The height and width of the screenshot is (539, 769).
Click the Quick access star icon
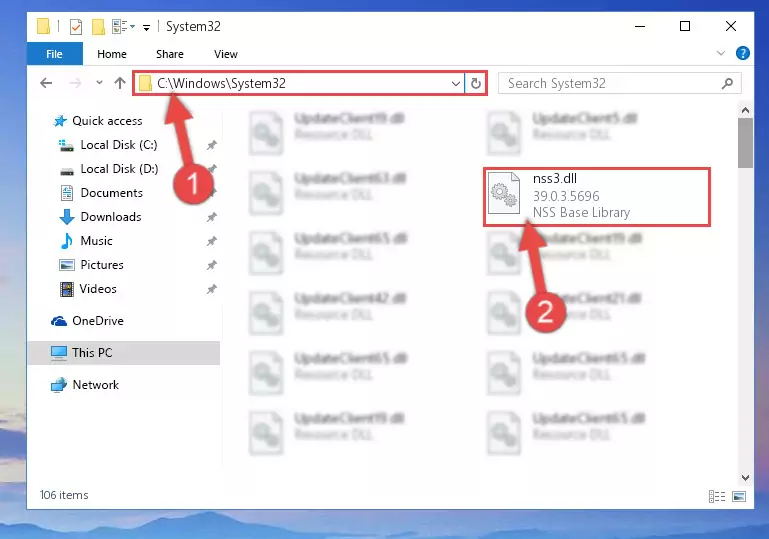60,121
